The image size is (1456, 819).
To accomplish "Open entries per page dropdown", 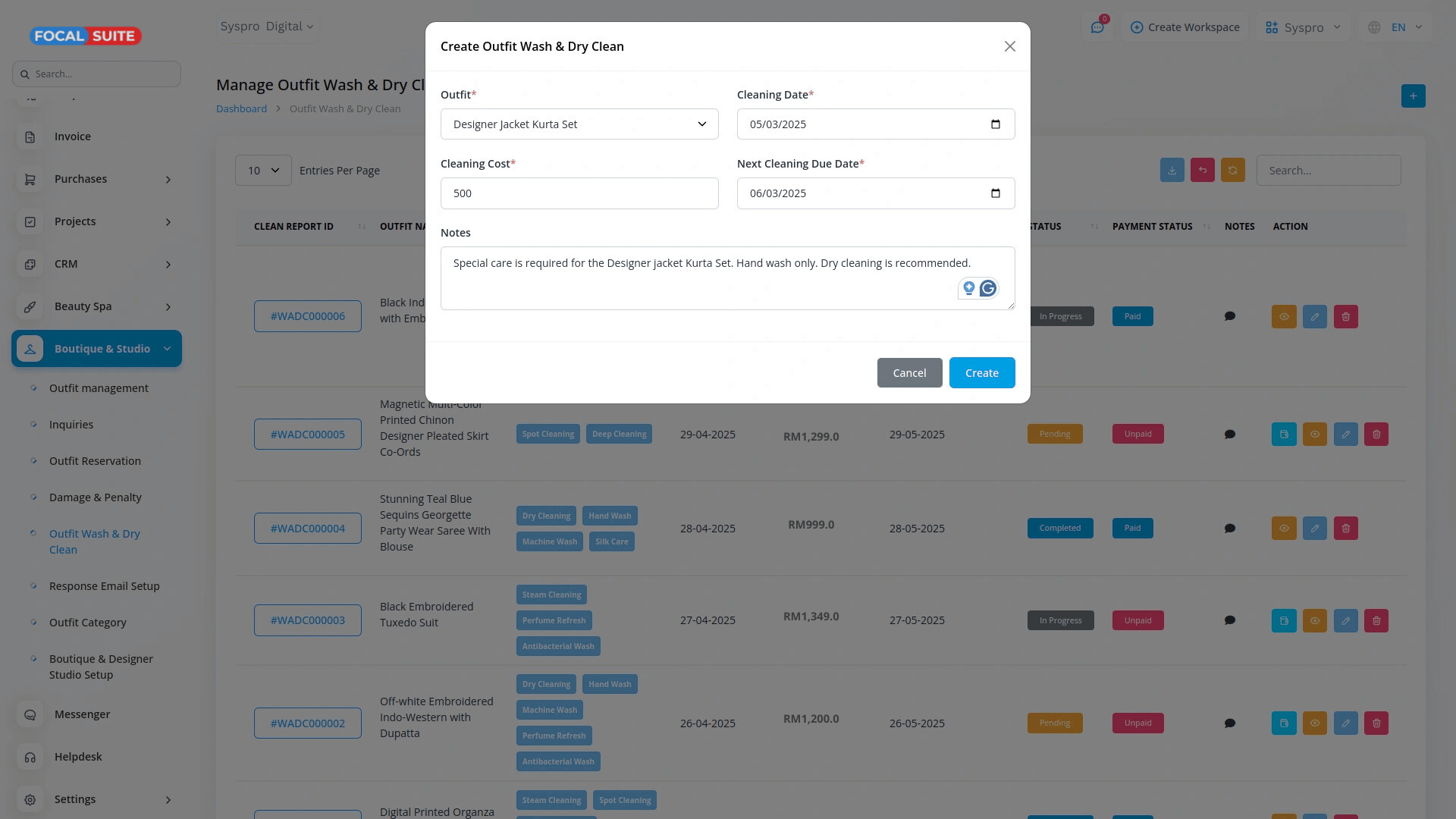I will (x=263, y=171).
